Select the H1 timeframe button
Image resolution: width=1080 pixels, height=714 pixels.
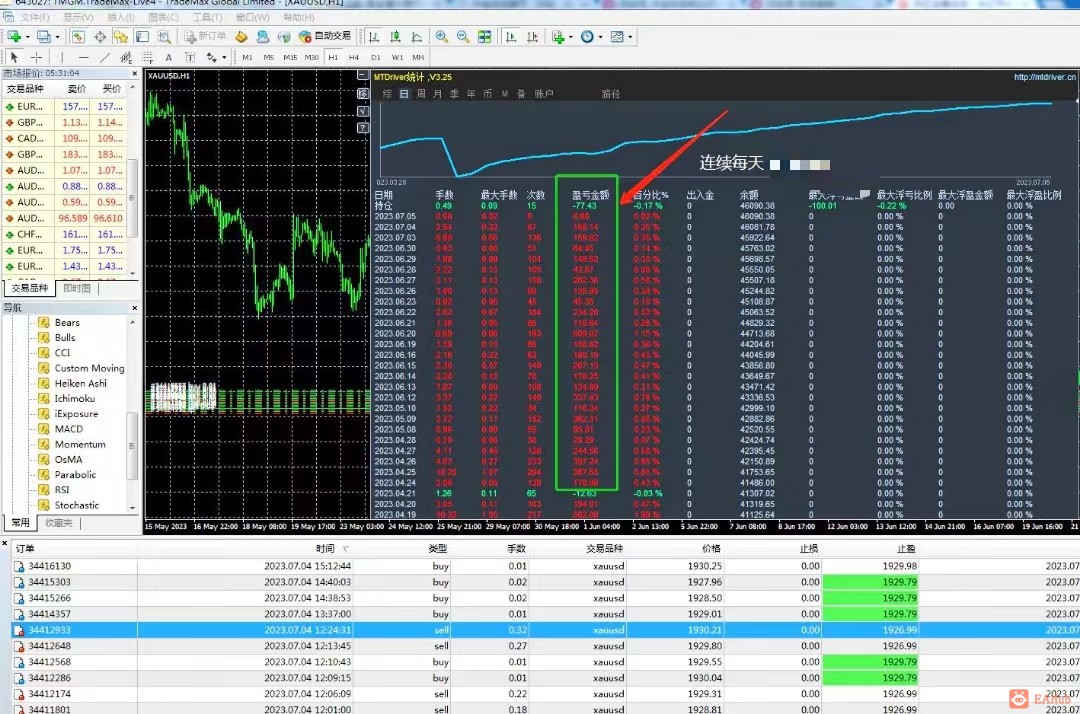click(x=333, y=57)
